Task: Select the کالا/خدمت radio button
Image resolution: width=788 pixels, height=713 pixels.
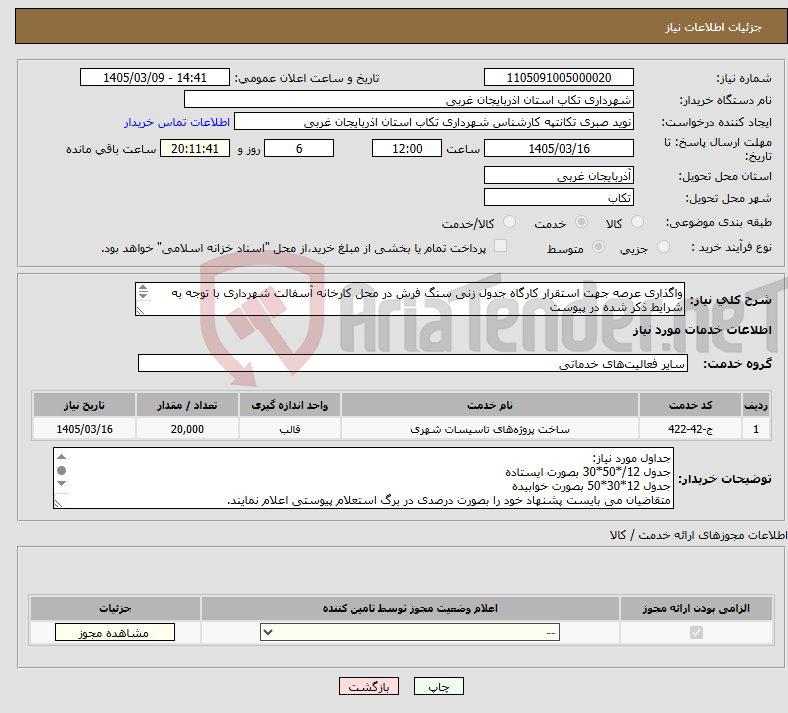Action: [x=510, y=222]
